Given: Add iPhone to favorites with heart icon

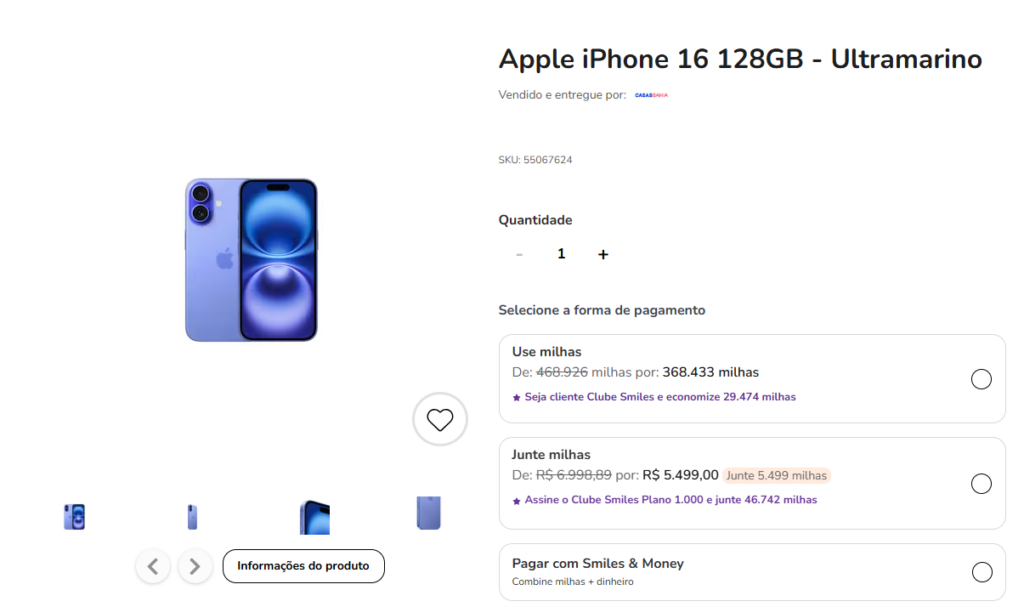Looking at the screenshot, I should 440,420.
